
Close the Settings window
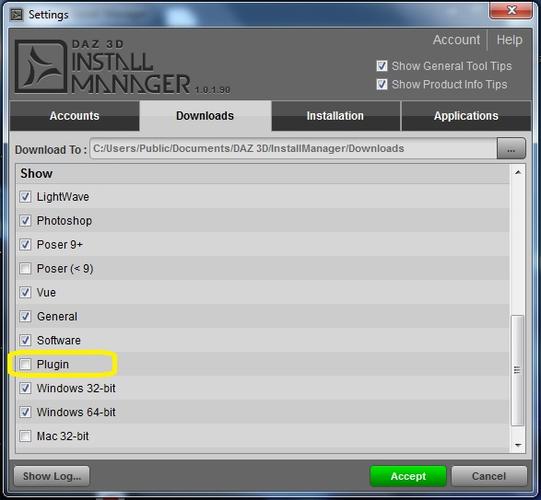click(511, 10)
